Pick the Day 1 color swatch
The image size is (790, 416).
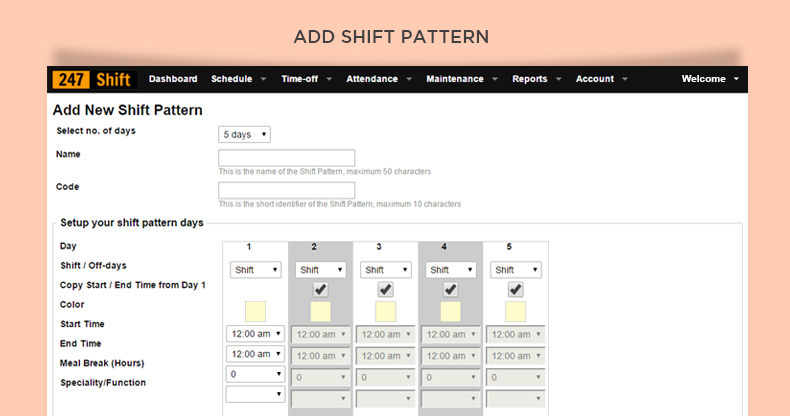pyautogui.click(x=255, y=312)
